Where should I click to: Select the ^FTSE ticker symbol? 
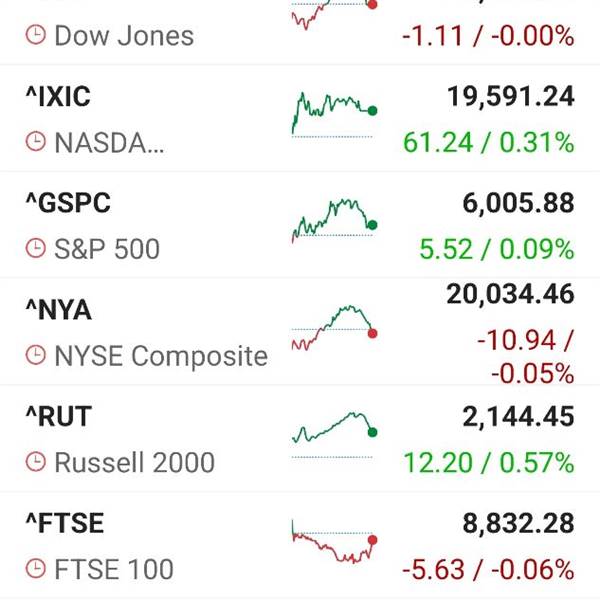[x=65, y=523]
